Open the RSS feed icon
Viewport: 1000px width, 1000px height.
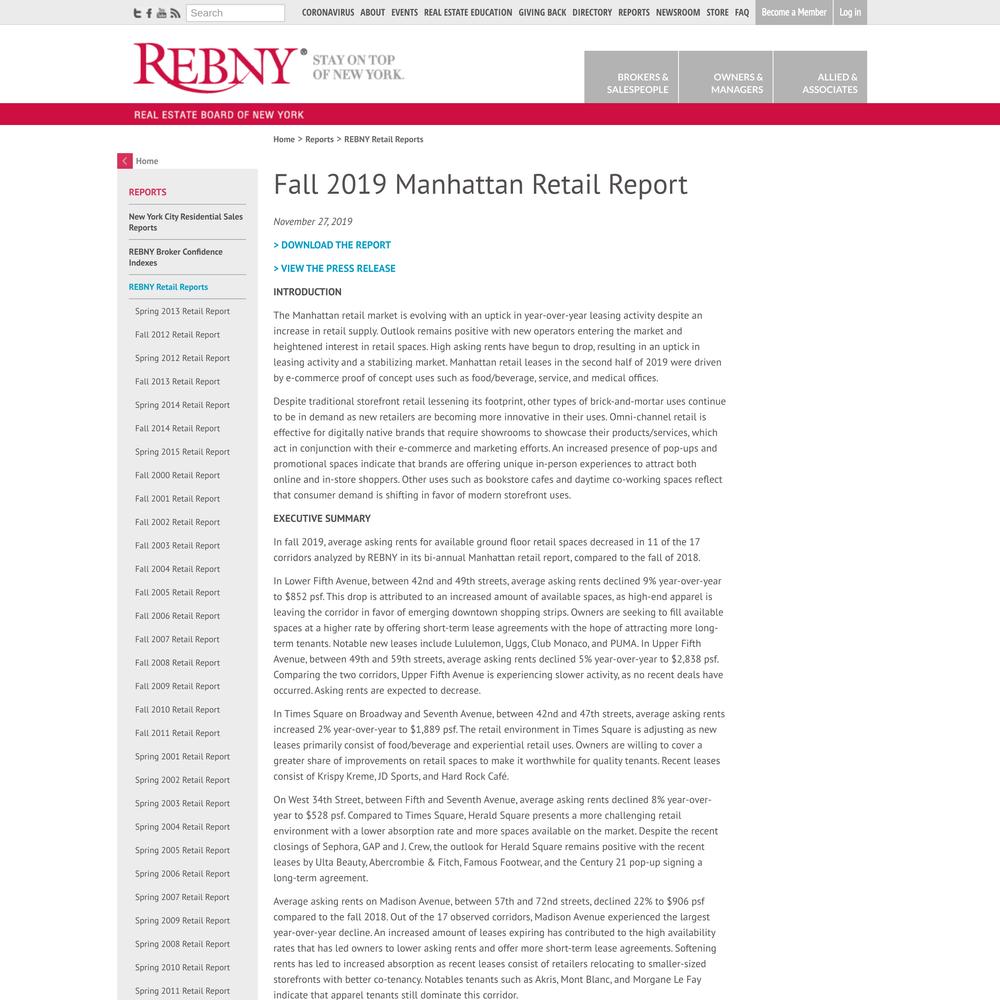(x=175, y=13)
